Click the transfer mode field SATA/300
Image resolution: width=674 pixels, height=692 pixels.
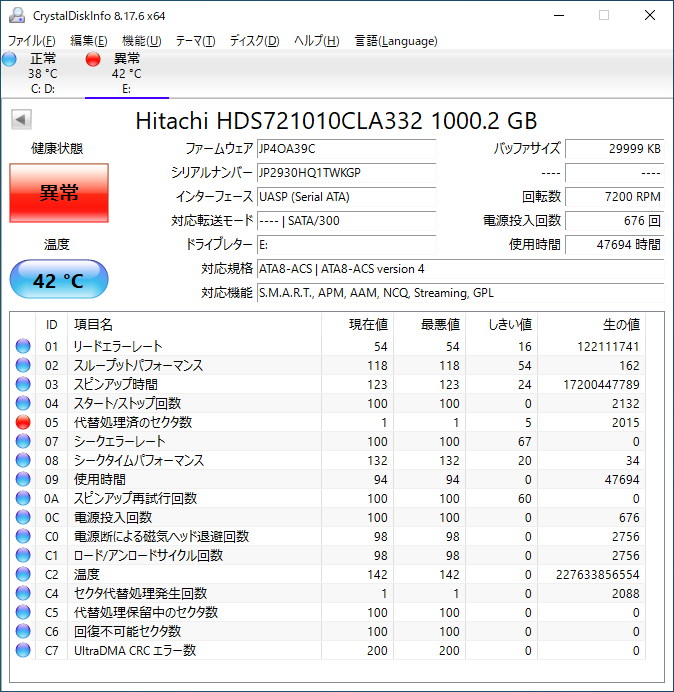346,221
